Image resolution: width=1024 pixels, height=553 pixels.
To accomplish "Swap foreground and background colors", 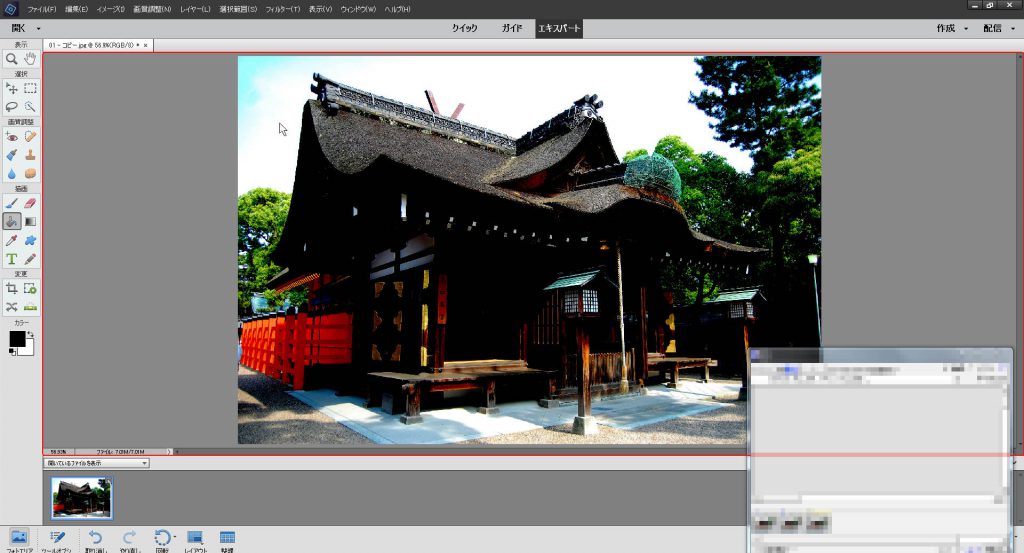I will [x=31, y=333].
